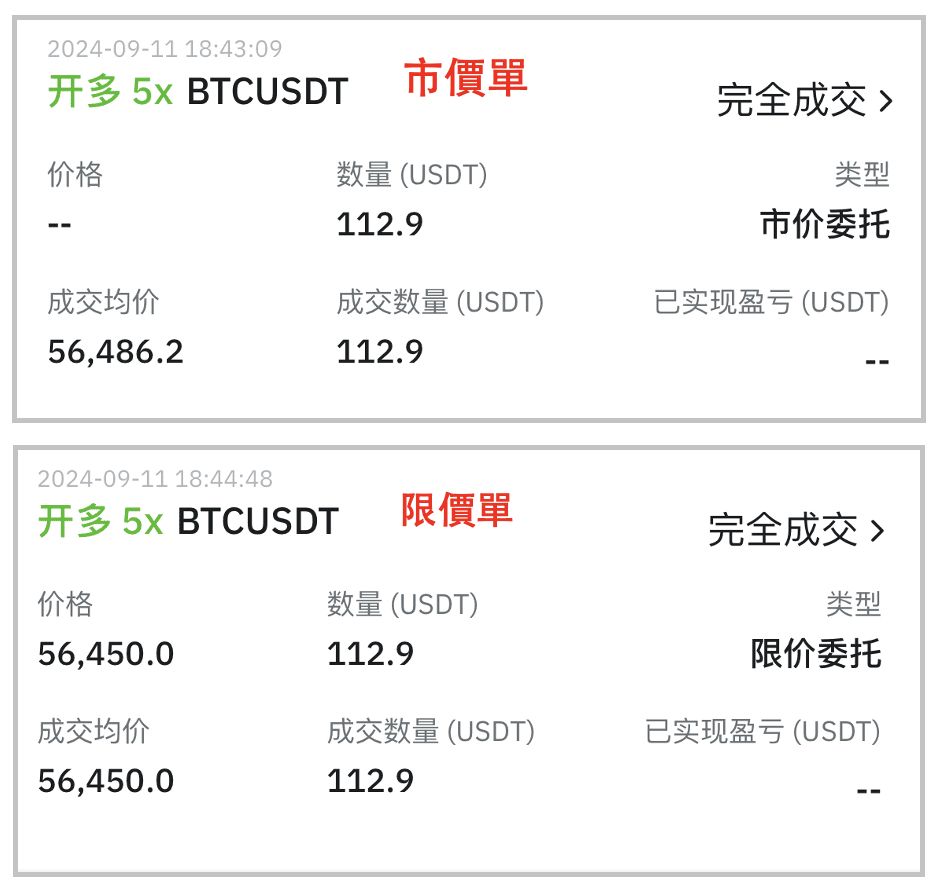
Task: Click the 类型 label in the bottom order
Action: pos(853,604)
